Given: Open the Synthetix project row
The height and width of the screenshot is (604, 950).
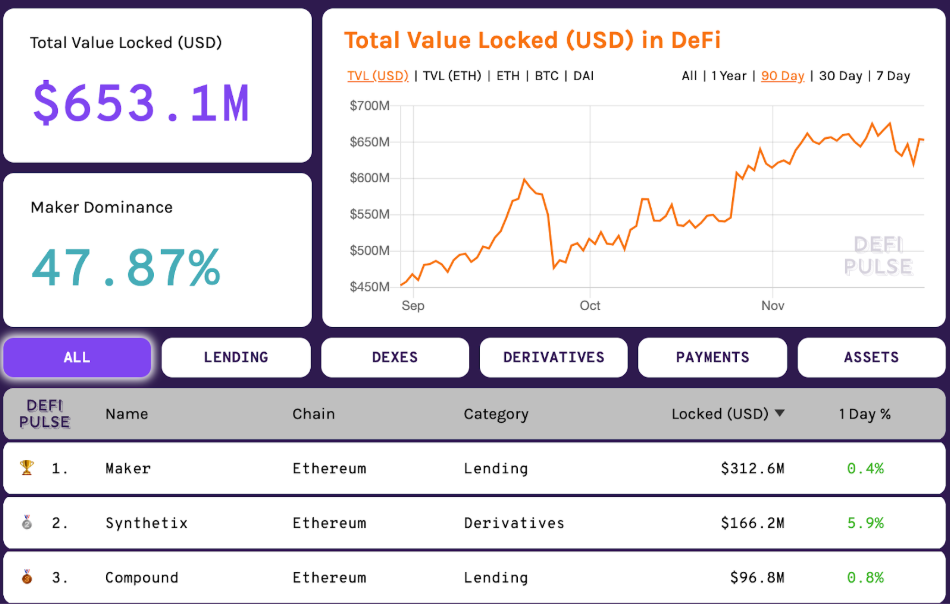Looking at the screenshot, I should pyautogui.click(x=474, y=523).
